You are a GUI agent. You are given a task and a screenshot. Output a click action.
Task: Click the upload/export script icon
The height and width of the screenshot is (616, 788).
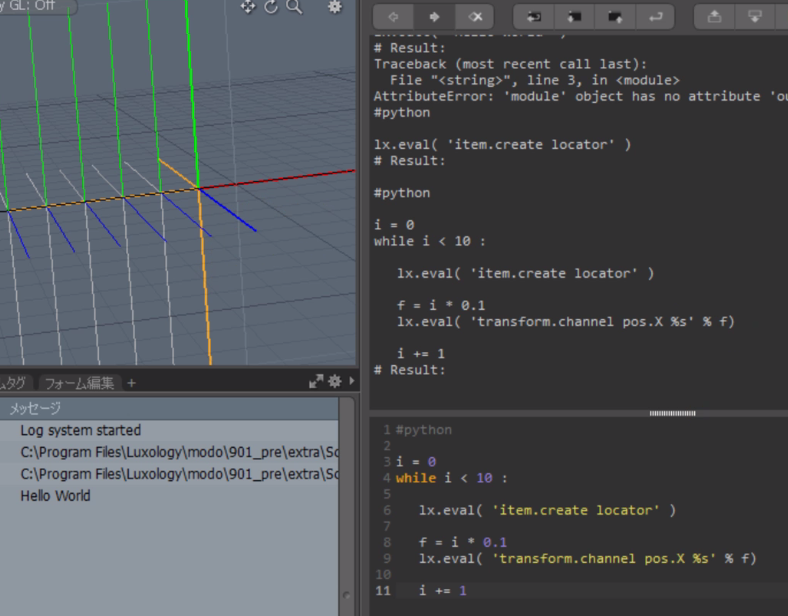click(x=714, y=17)
